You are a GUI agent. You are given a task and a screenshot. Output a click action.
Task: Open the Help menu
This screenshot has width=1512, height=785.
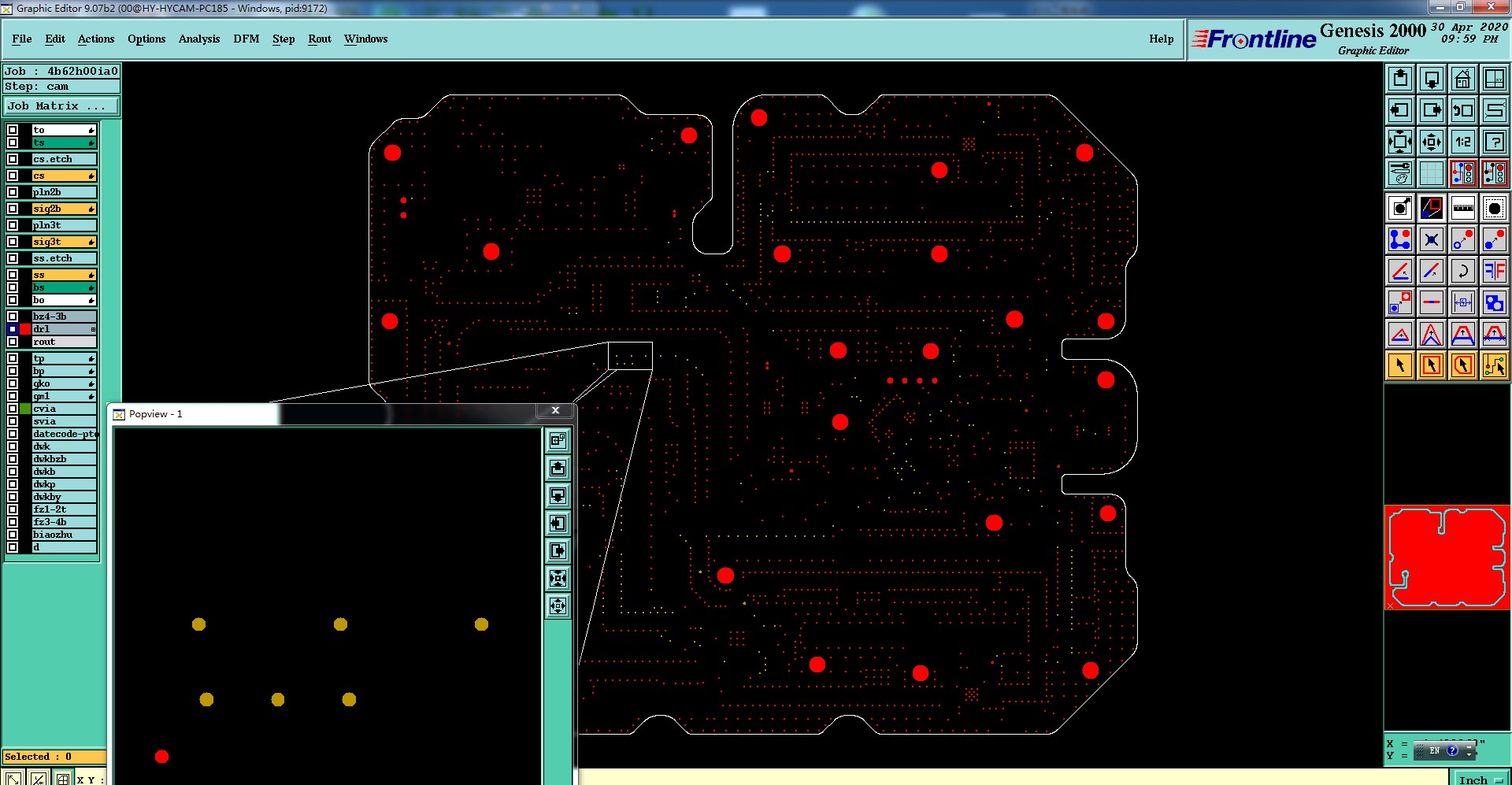(x=1162, y=39)
